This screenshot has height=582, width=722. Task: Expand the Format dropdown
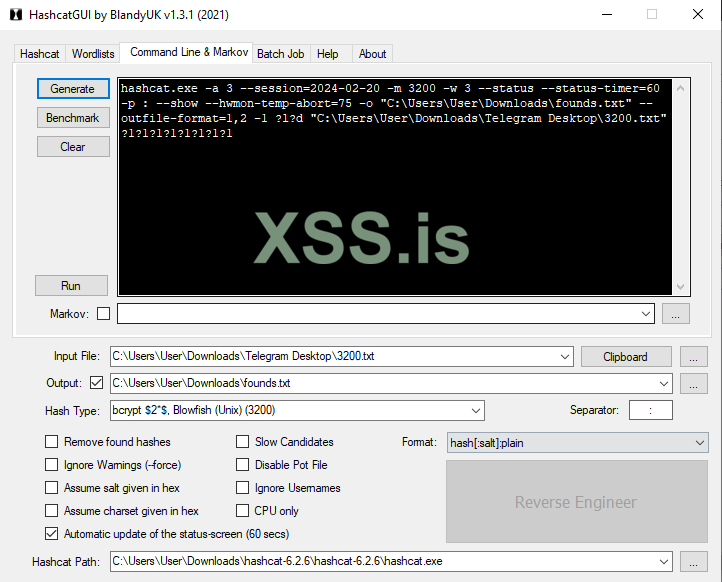700,443
